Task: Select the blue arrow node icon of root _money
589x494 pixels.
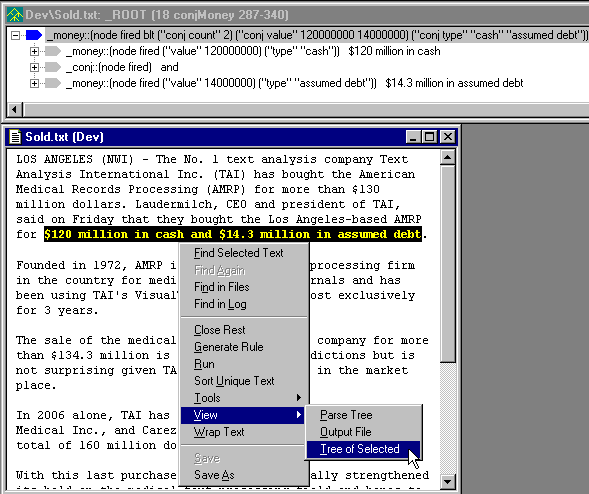Action: point(34,35)
